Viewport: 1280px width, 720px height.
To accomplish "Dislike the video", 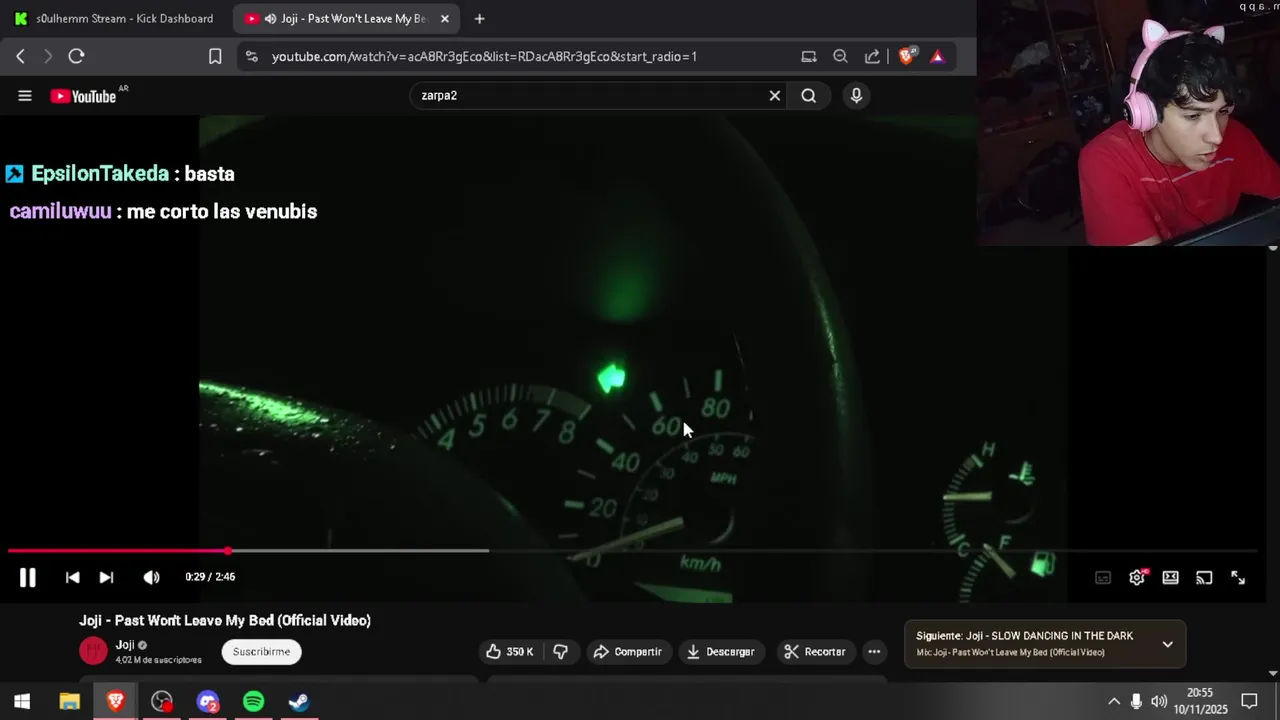I will coord(560,652).
